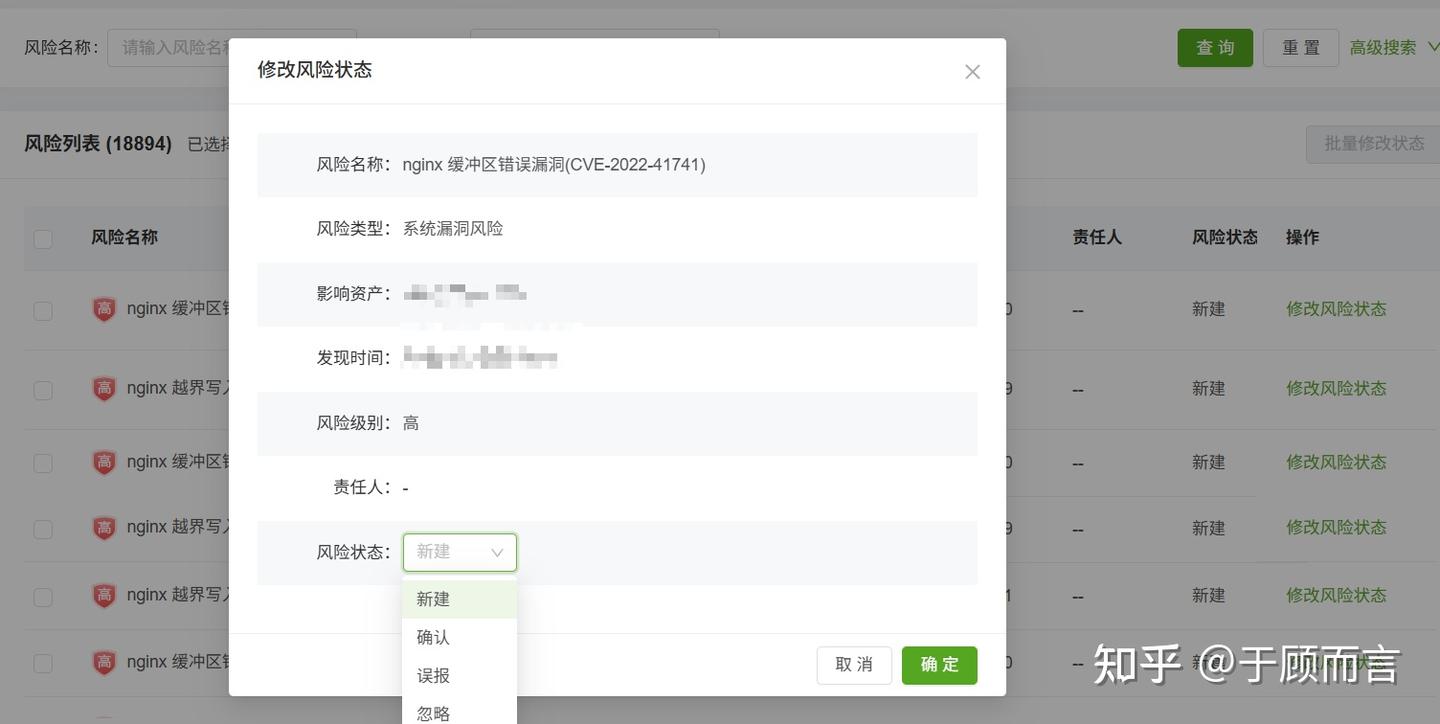Click the 风险列表 (18894) heading
The image size is (1440, 724).
(x=98, y=144)
